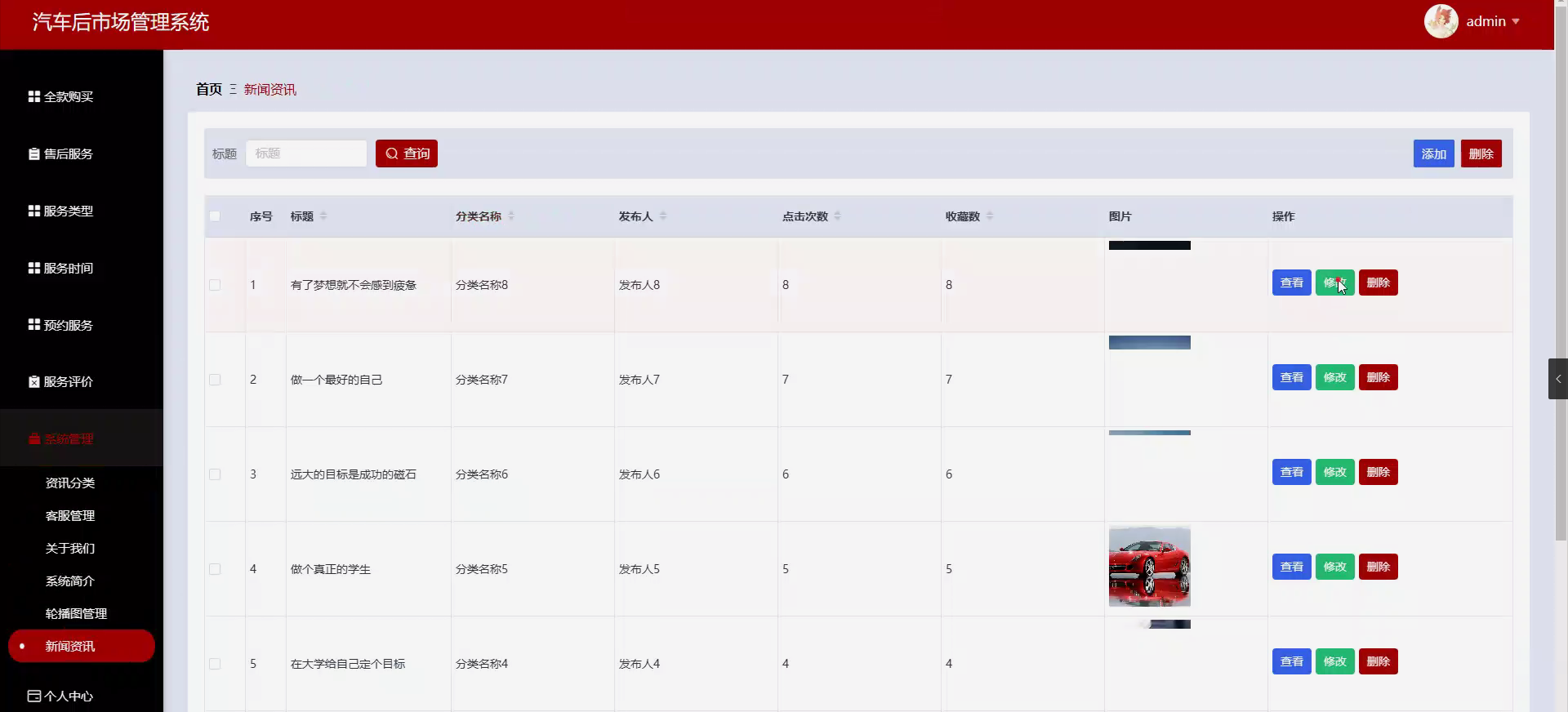
Task: Open the admin dropdown arrow
Action: click(1516, 22)
